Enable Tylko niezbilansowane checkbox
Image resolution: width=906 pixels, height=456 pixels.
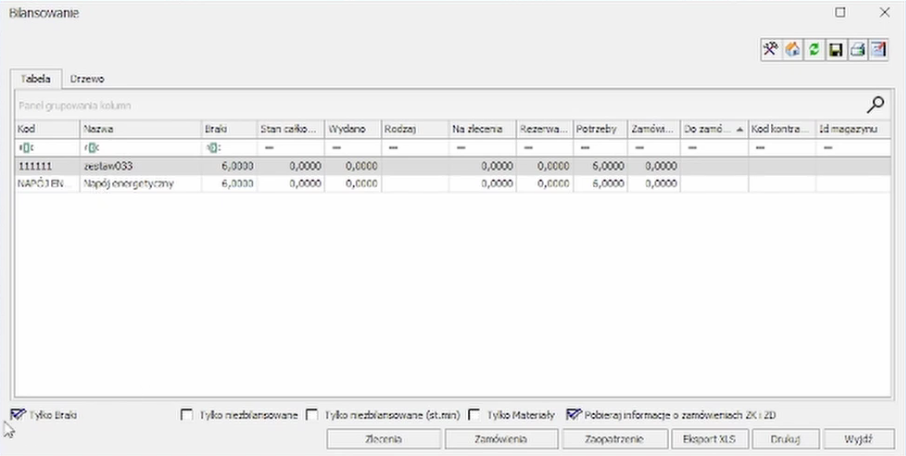pyautogui.click(x=186, y=415)
